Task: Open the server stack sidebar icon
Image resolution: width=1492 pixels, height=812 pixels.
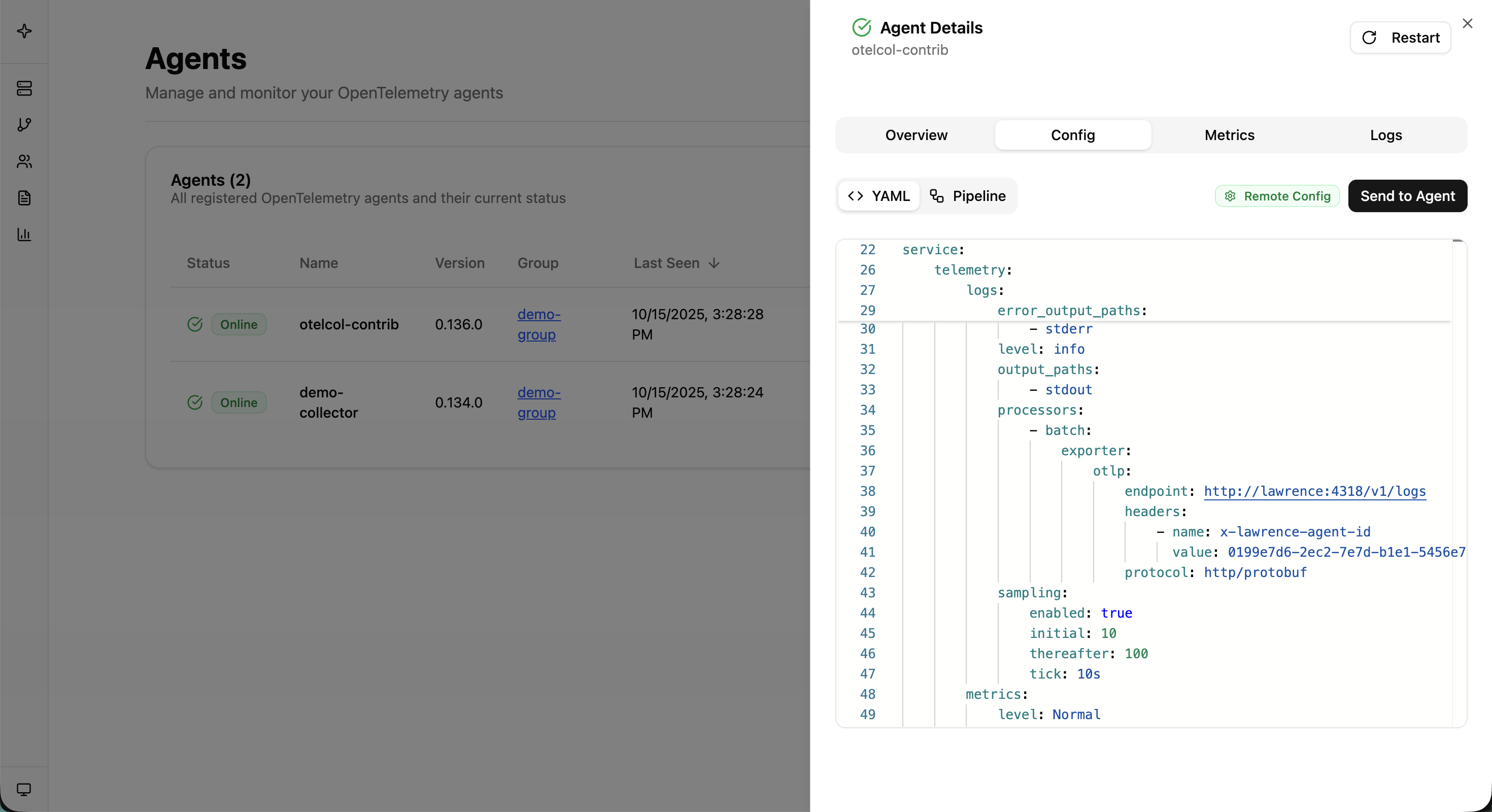Action: (x=24, y=88)
